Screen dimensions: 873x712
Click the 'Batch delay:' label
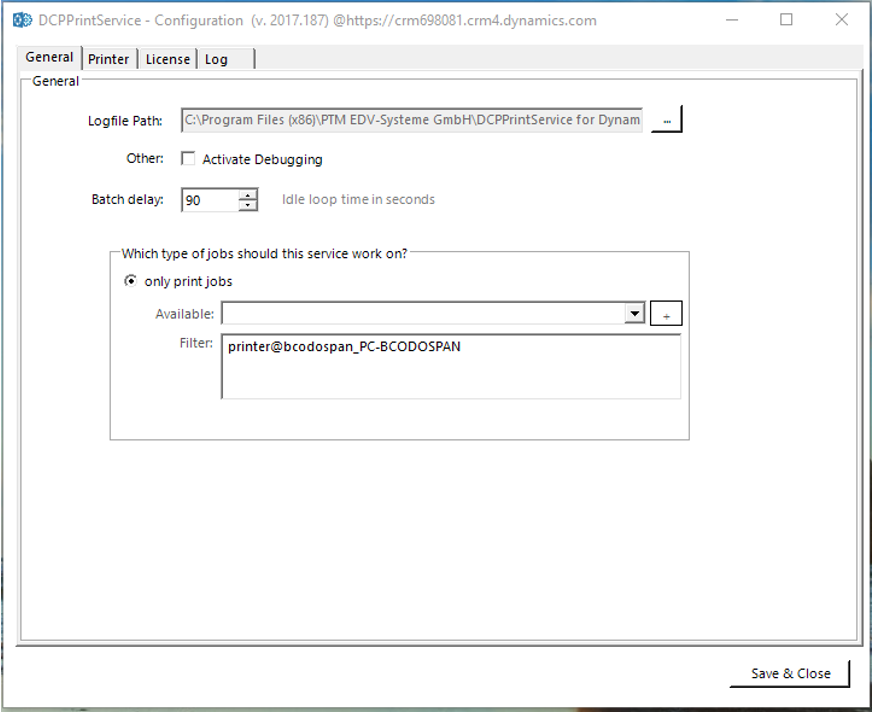[127, 199]
